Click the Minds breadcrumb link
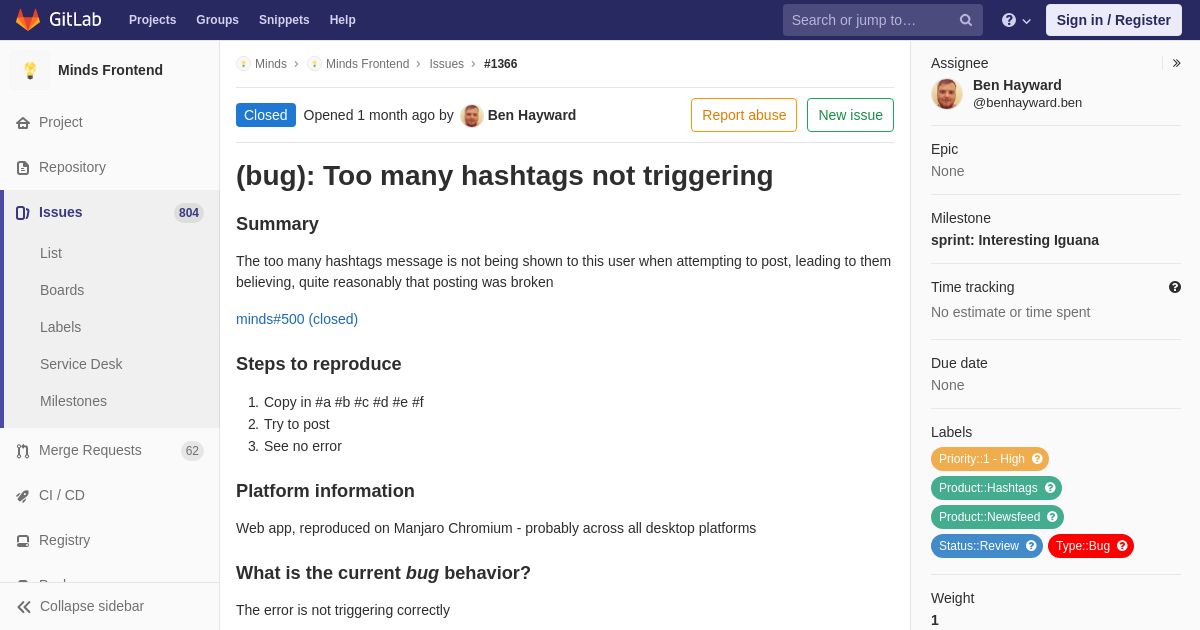 [x=271, y=64]
